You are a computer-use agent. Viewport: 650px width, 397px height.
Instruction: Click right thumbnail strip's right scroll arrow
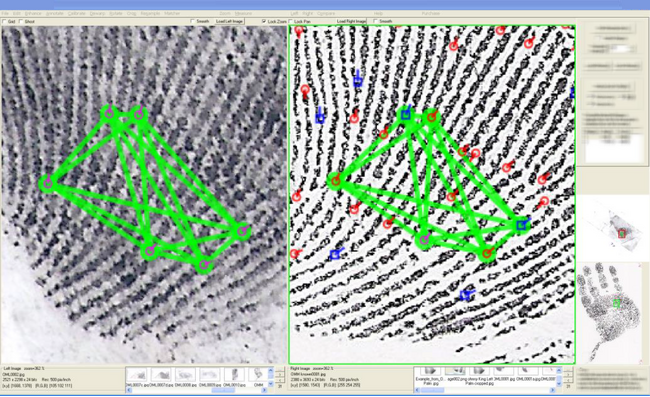(x=553, y=390)
